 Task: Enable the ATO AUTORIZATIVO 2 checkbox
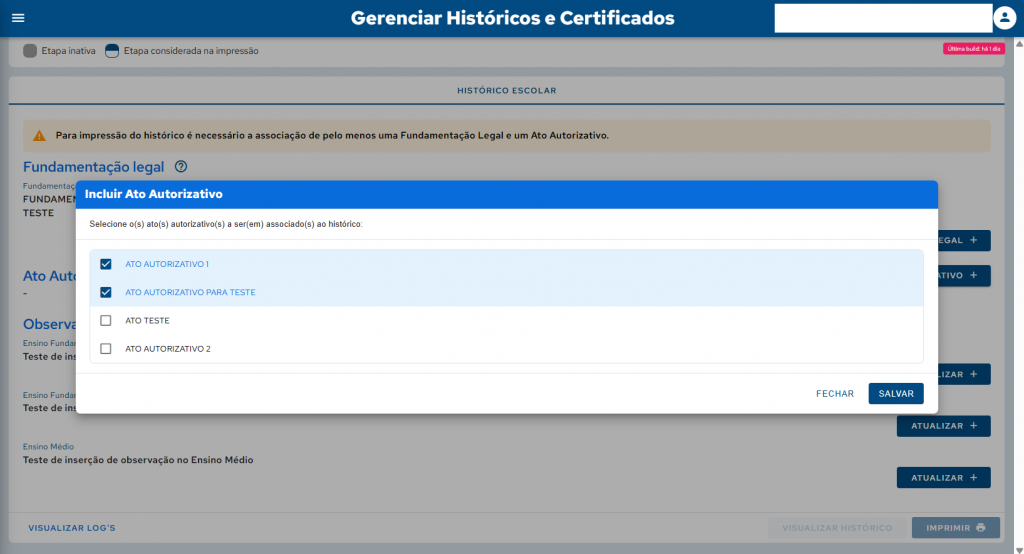pos(106,349)
